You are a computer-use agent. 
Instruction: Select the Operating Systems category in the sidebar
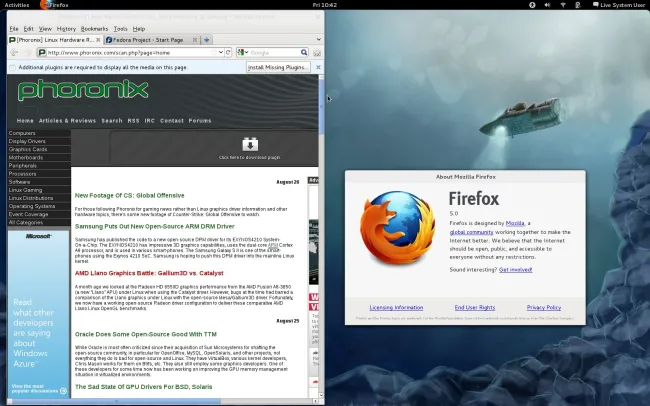[39, 206]
